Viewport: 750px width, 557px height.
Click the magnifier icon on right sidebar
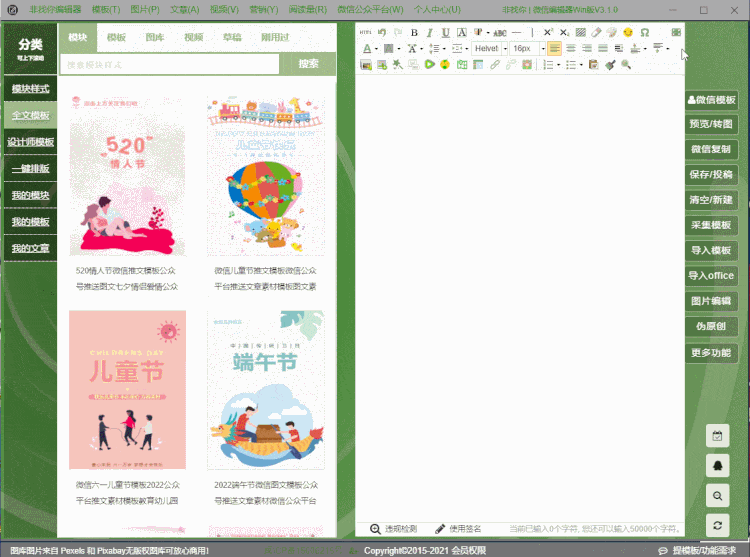tap(717, 496)
